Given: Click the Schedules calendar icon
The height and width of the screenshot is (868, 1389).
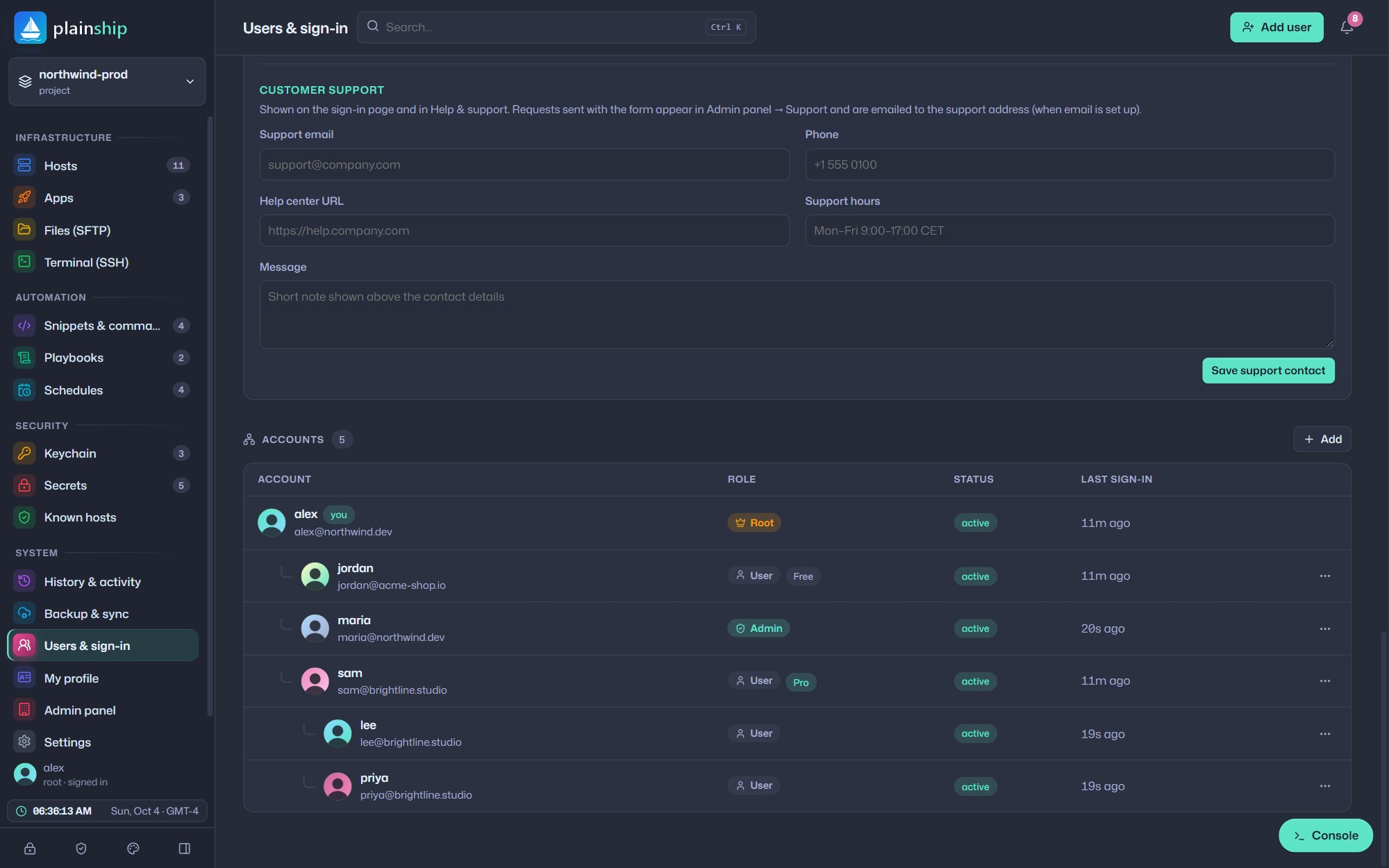Looking at the screenshot, I should [24, 390].
